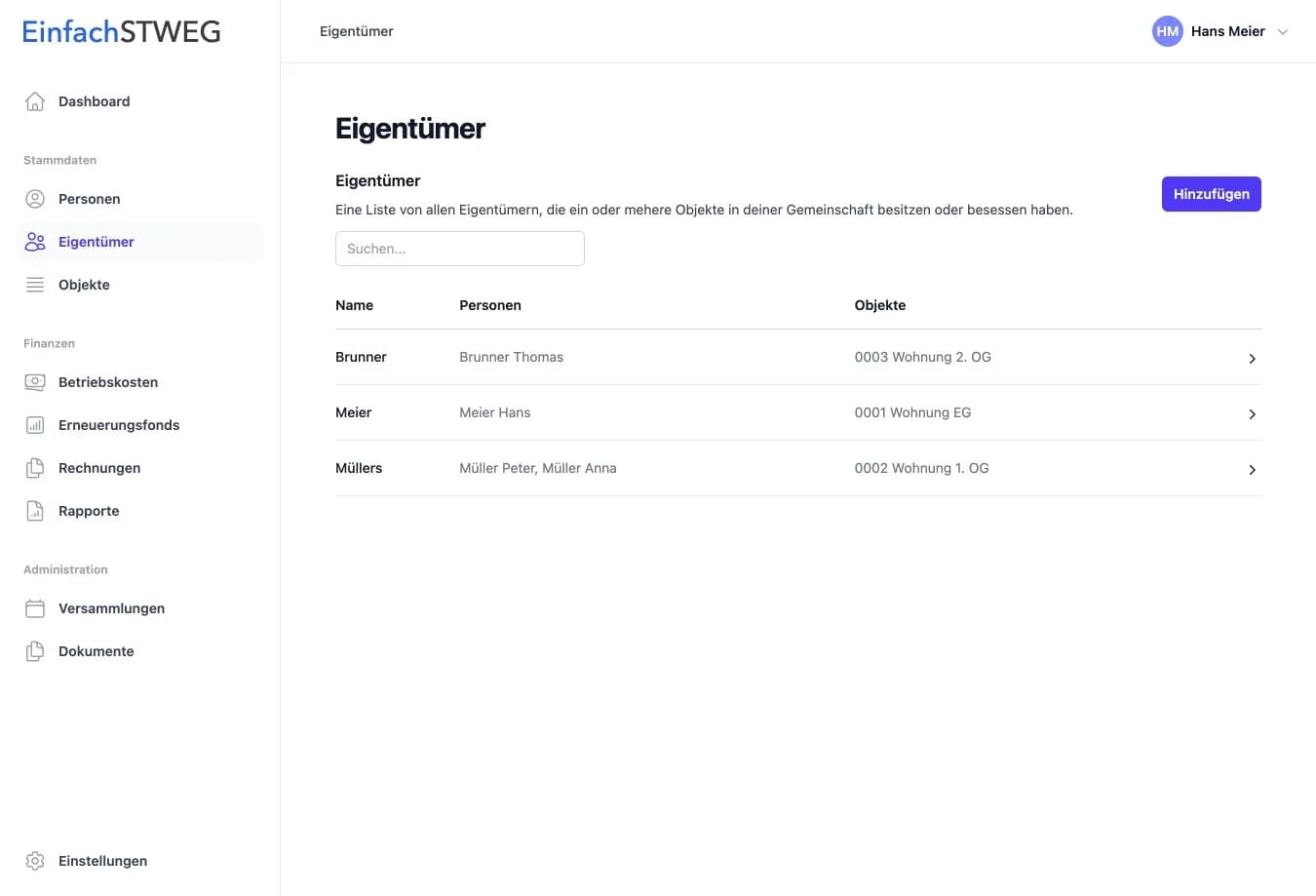This screenshot has height=896, width=1316.
Task: Click the HM user avatar
Action: 1167,31
